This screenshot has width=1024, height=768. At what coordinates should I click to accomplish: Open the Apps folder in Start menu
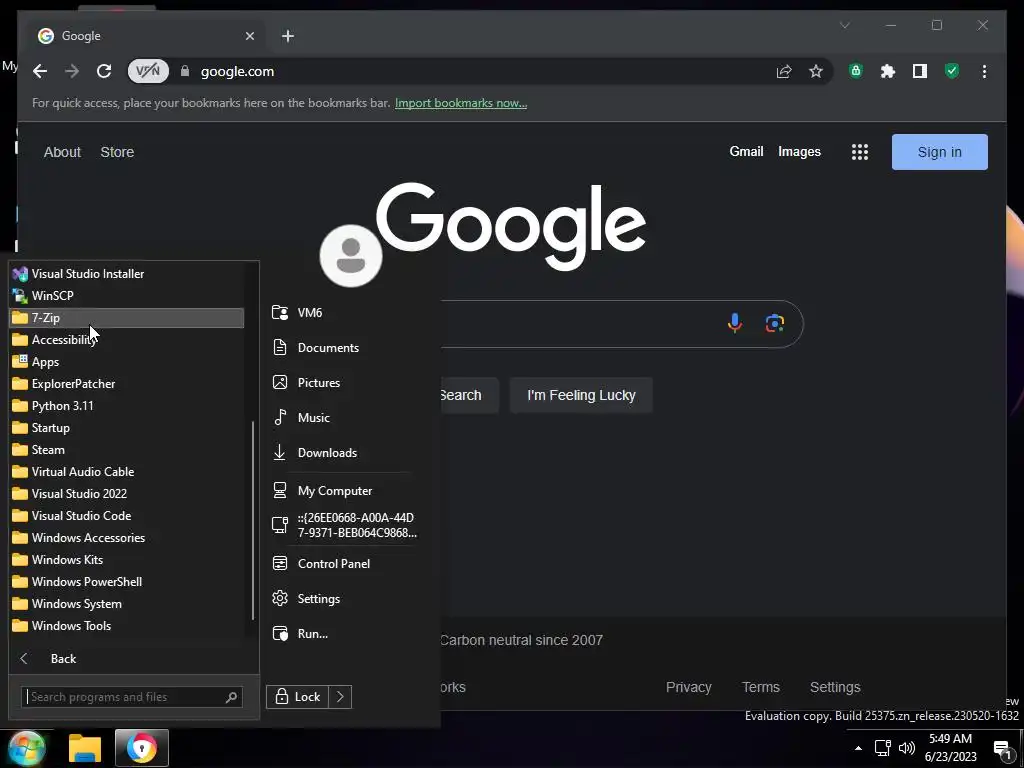pos(127,362)
